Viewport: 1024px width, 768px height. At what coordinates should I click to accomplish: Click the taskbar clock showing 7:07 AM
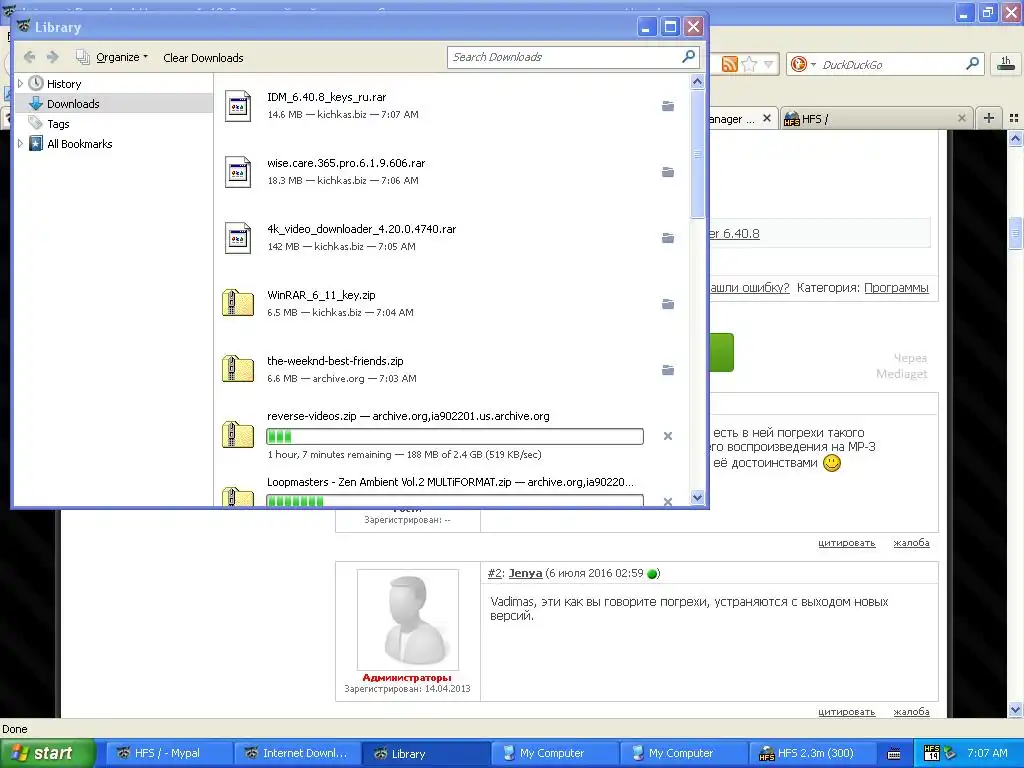click(987, 753)
